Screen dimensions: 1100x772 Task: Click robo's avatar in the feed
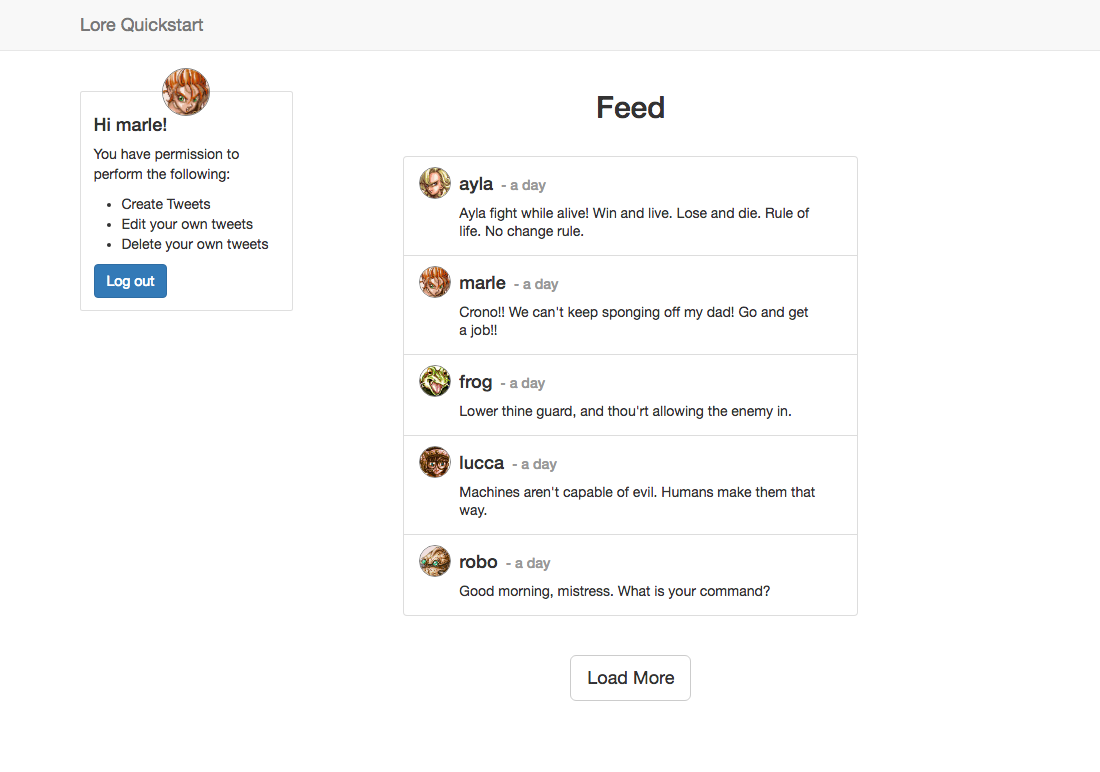pos(435,561)
